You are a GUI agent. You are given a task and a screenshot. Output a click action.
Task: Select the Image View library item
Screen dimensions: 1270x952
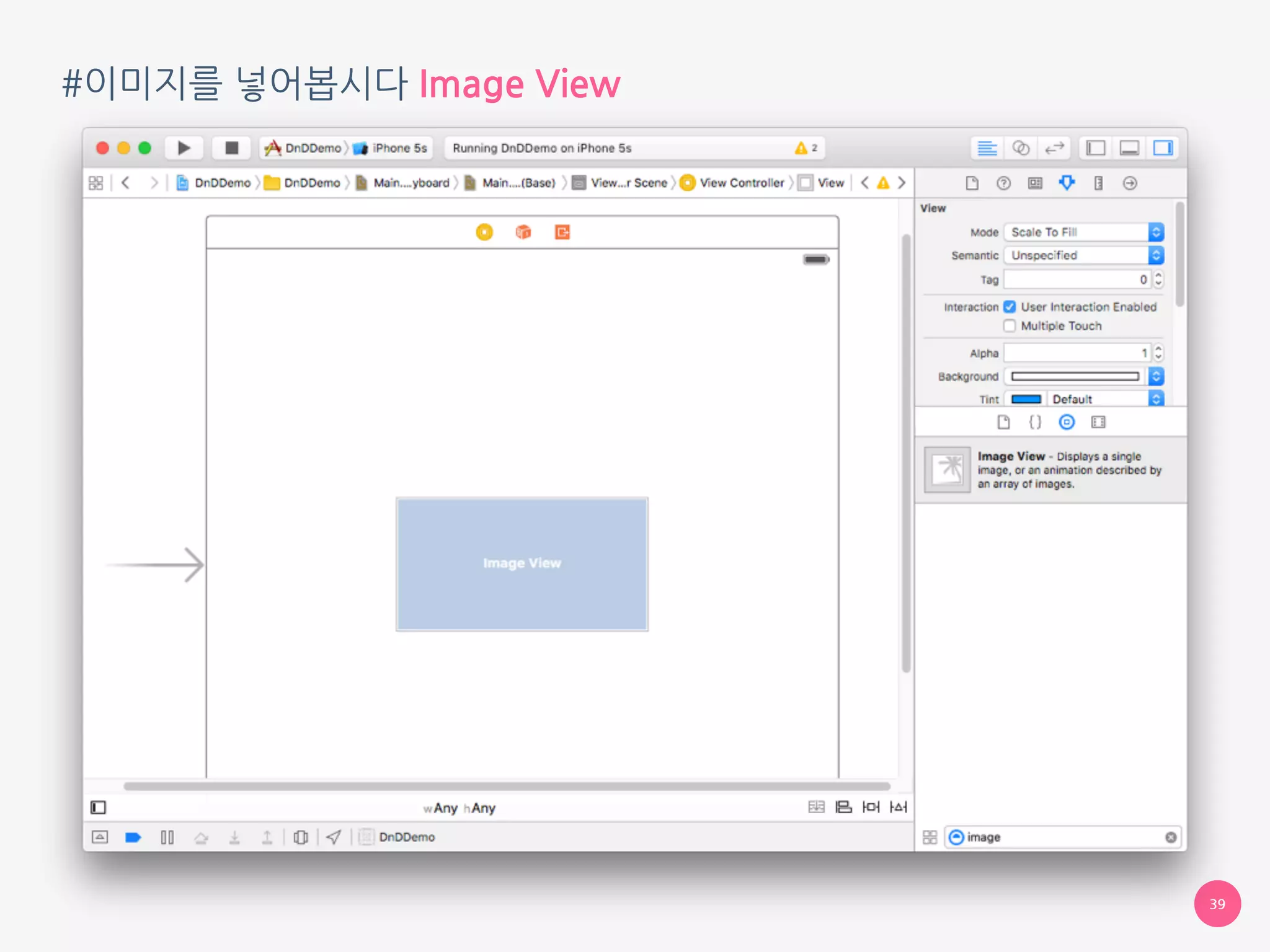click(x=1050, y=470)
